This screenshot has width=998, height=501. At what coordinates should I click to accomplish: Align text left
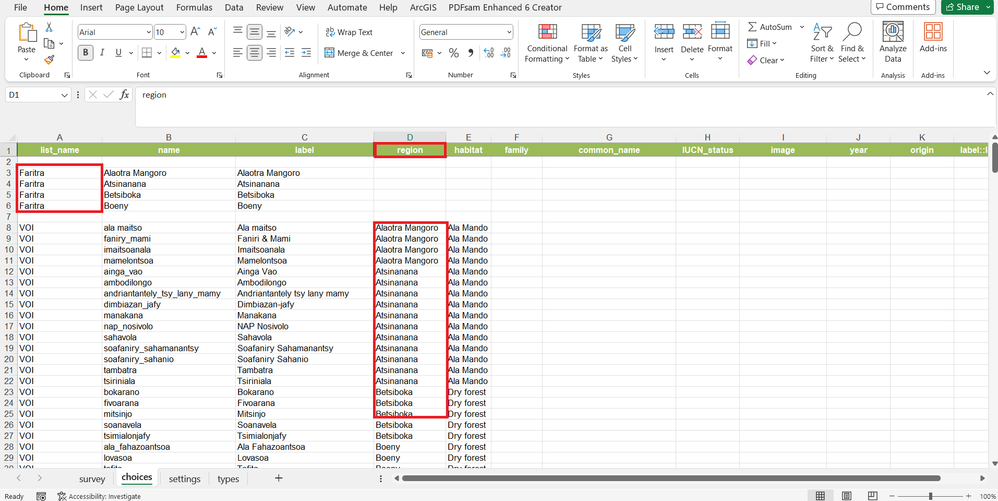[x=237, y=53]
